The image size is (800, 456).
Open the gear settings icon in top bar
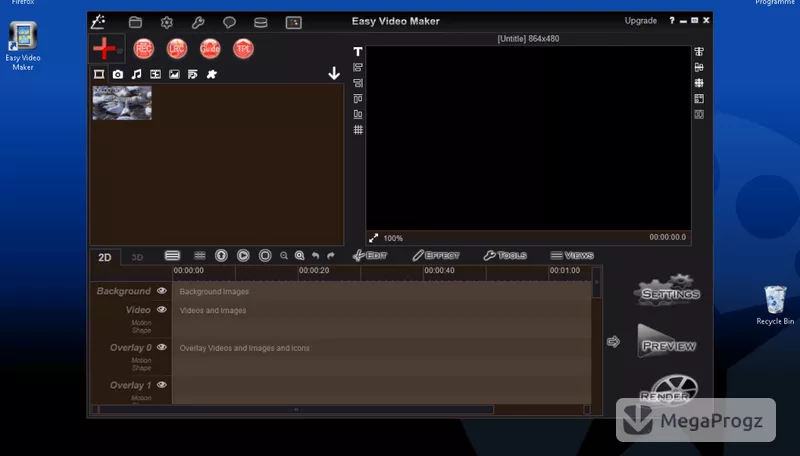click(167, 22)
